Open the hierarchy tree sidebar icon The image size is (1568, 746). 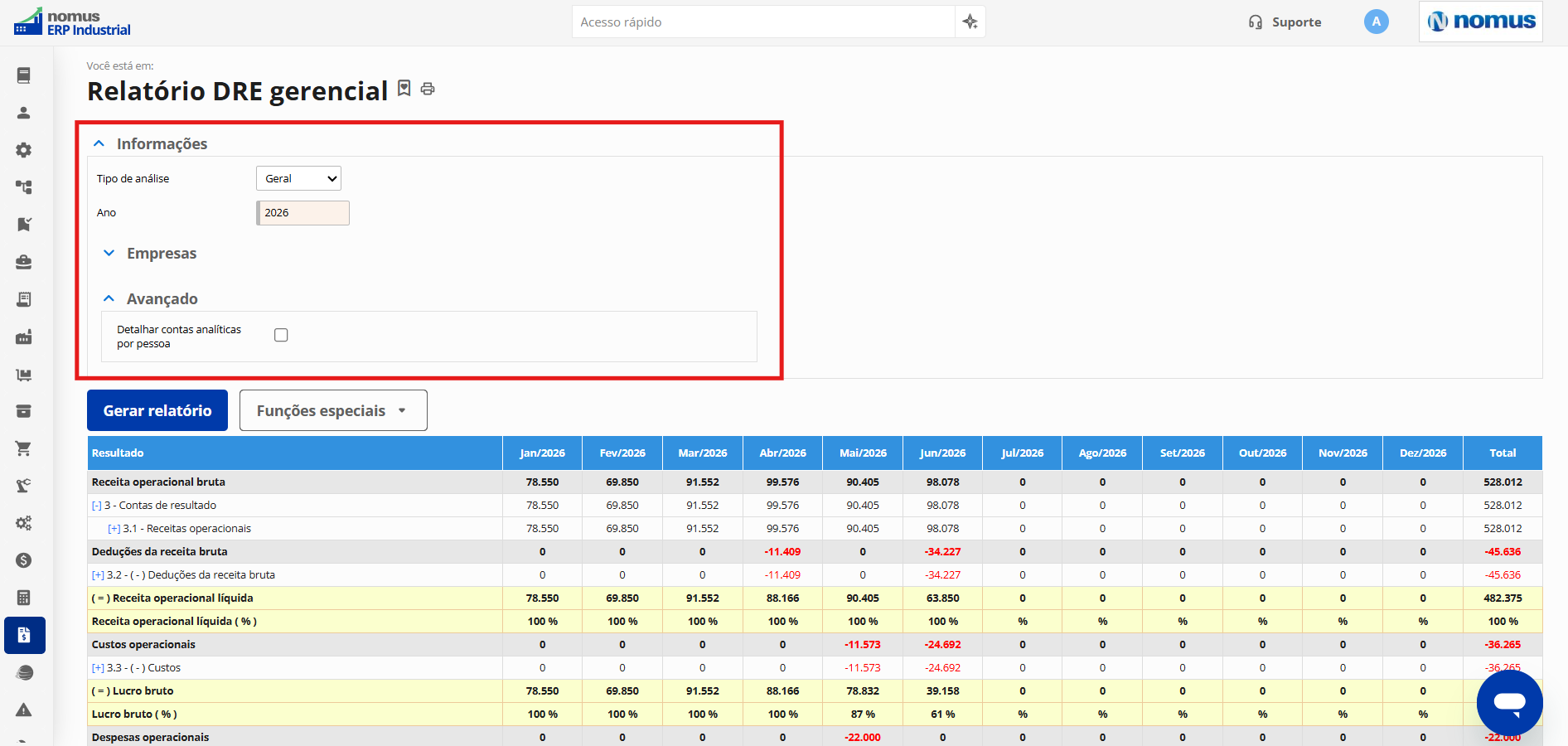(x=24, y=187)
